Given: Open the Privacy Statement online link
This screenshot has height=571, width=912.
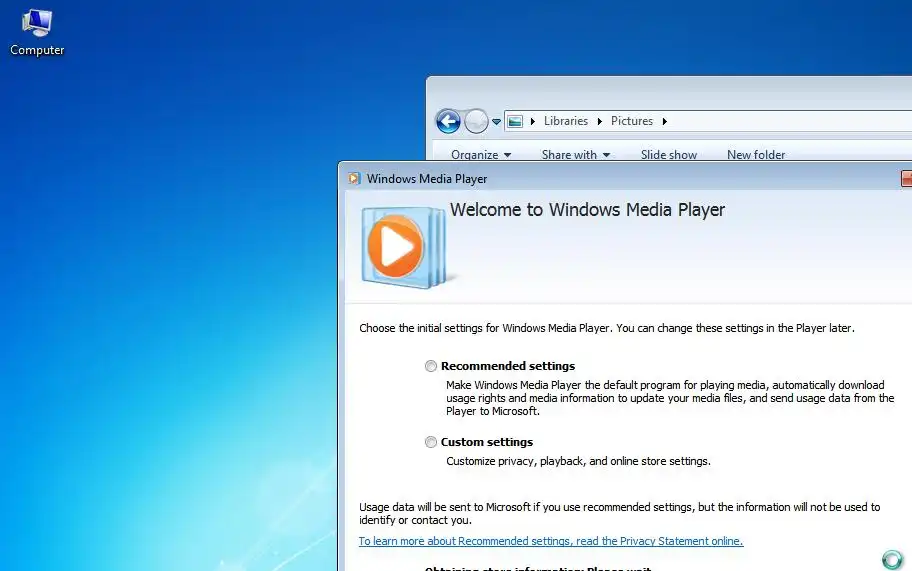Looking at the screenshot, I should [x=551, y=541].
